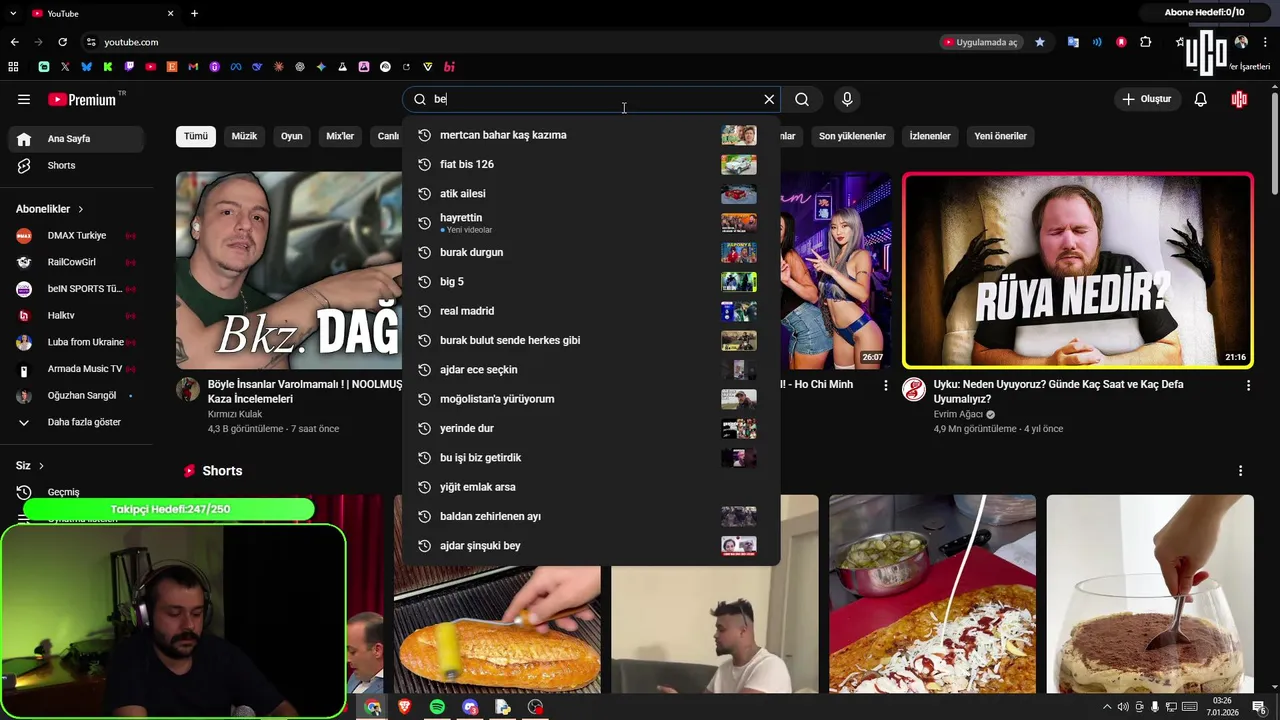Choose suggestion 'real madrid'
Image resolution: width=1280 pixels, height=720 pixels.
click(590, 311)
